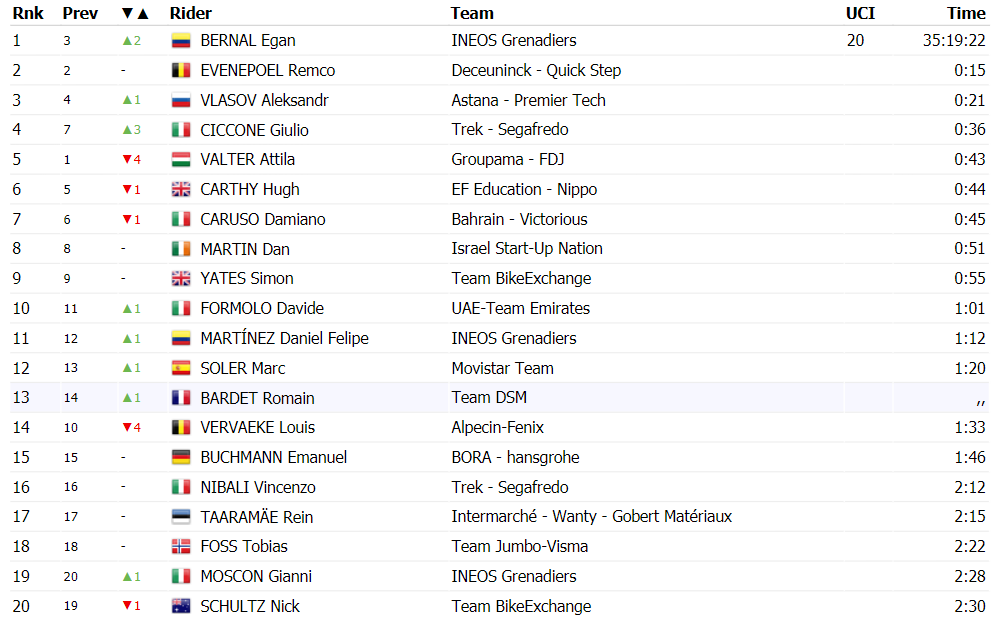999x619 pixels.
Task: Open the Alpecin-Fenix team link
Action: click(498, 427)
